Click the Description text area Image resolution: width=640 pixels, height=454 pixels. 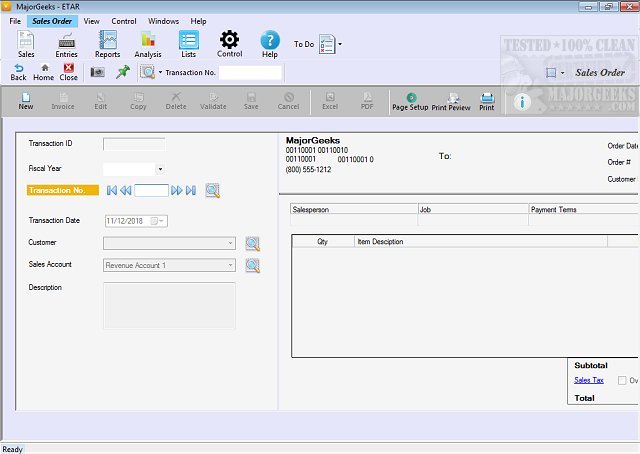169,305
